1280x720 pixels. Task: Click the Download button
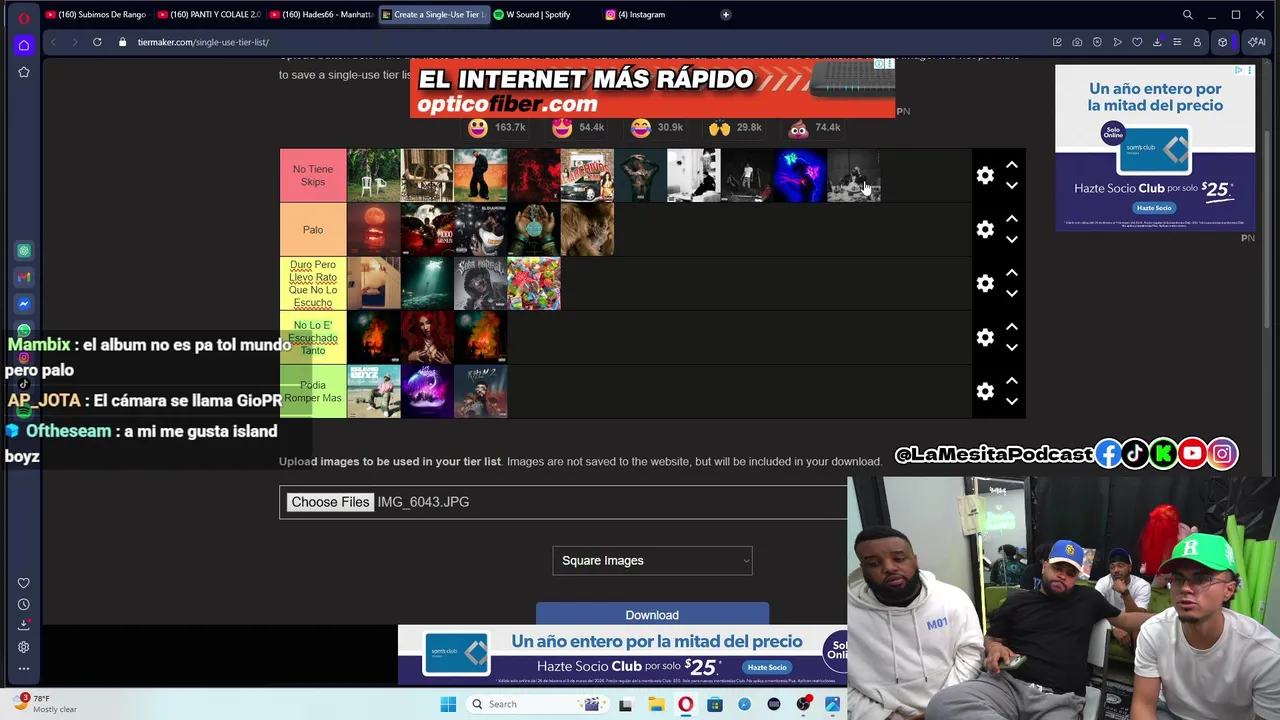(652, 614)
